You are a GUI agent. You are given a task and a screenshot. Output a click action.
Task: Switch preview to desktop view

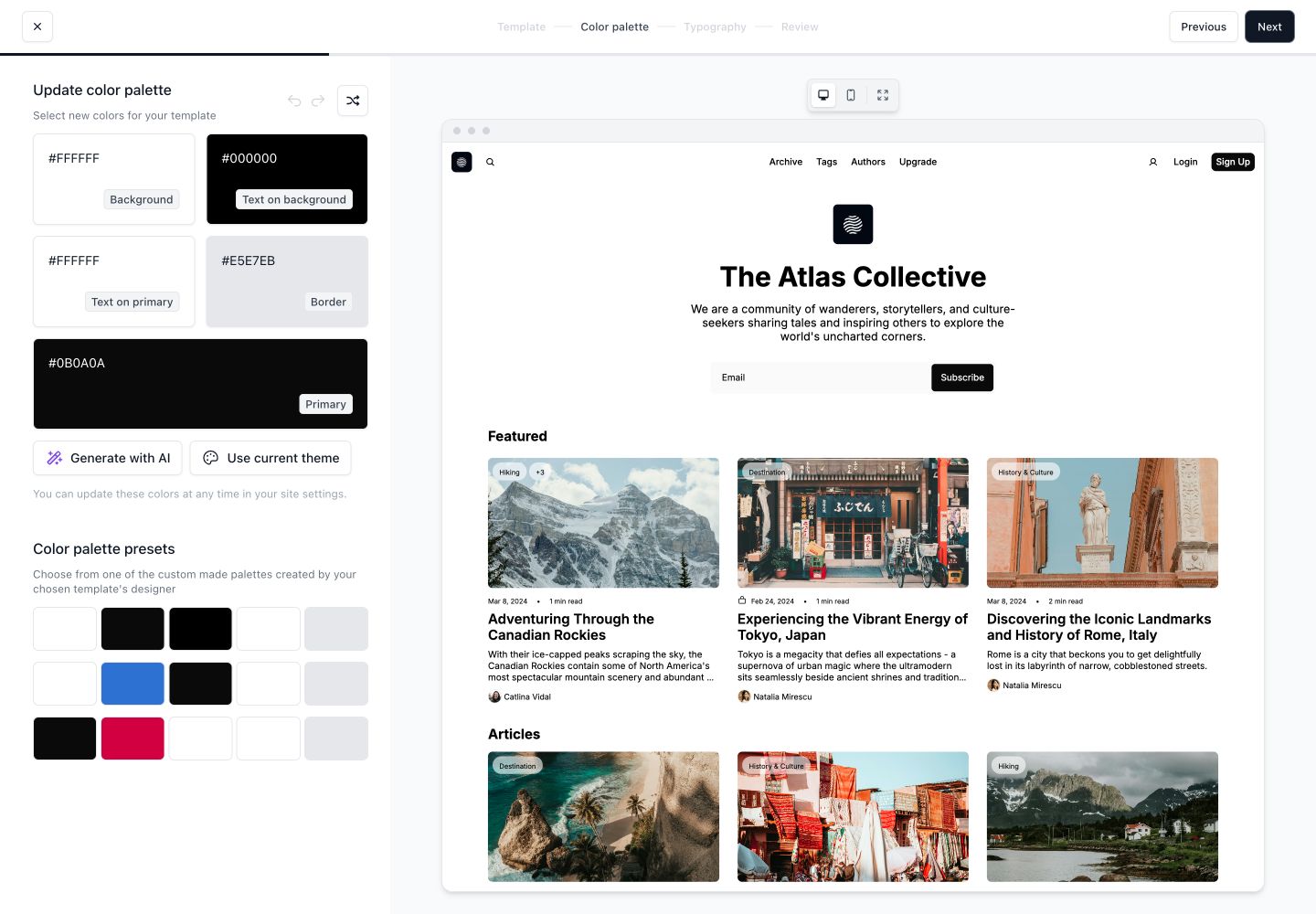823,95
